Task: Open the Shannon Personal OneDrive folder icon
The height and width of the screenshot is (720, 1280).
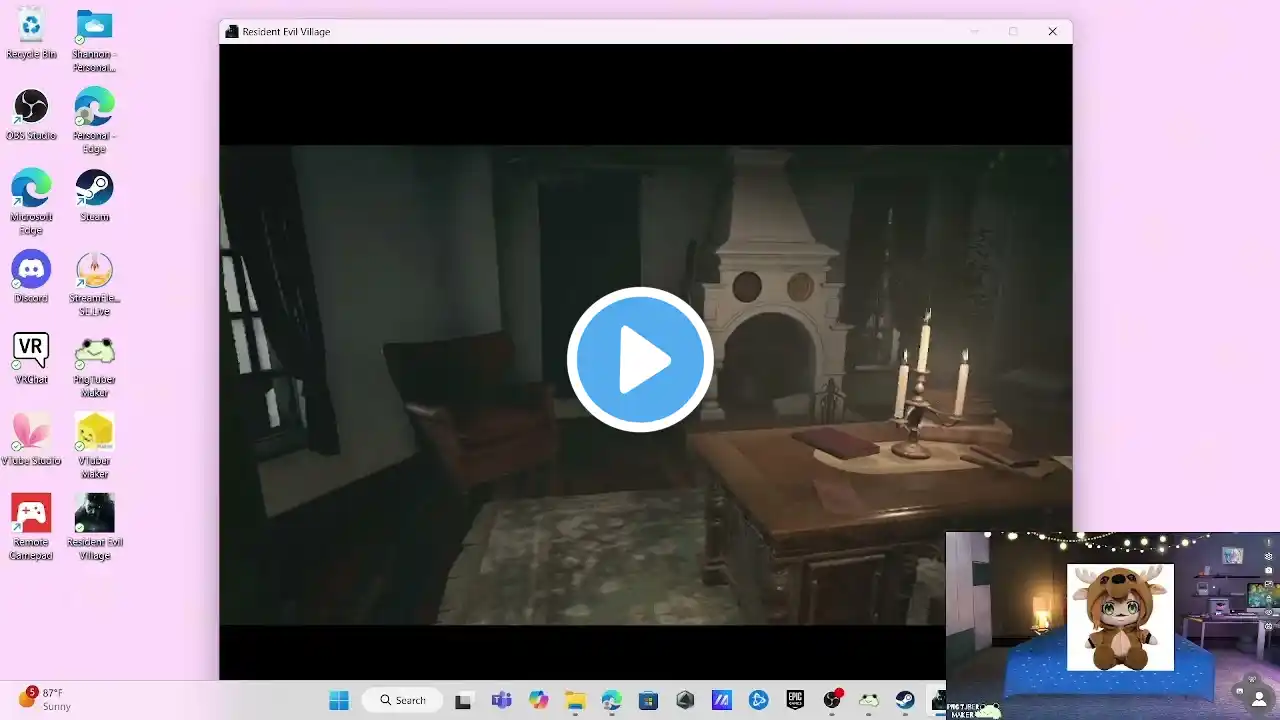Action: click(94, 40)
